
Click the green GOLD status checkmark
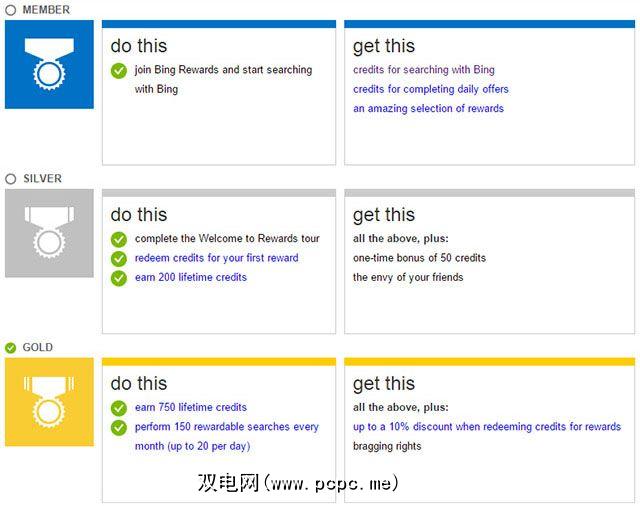coord(11,348)
